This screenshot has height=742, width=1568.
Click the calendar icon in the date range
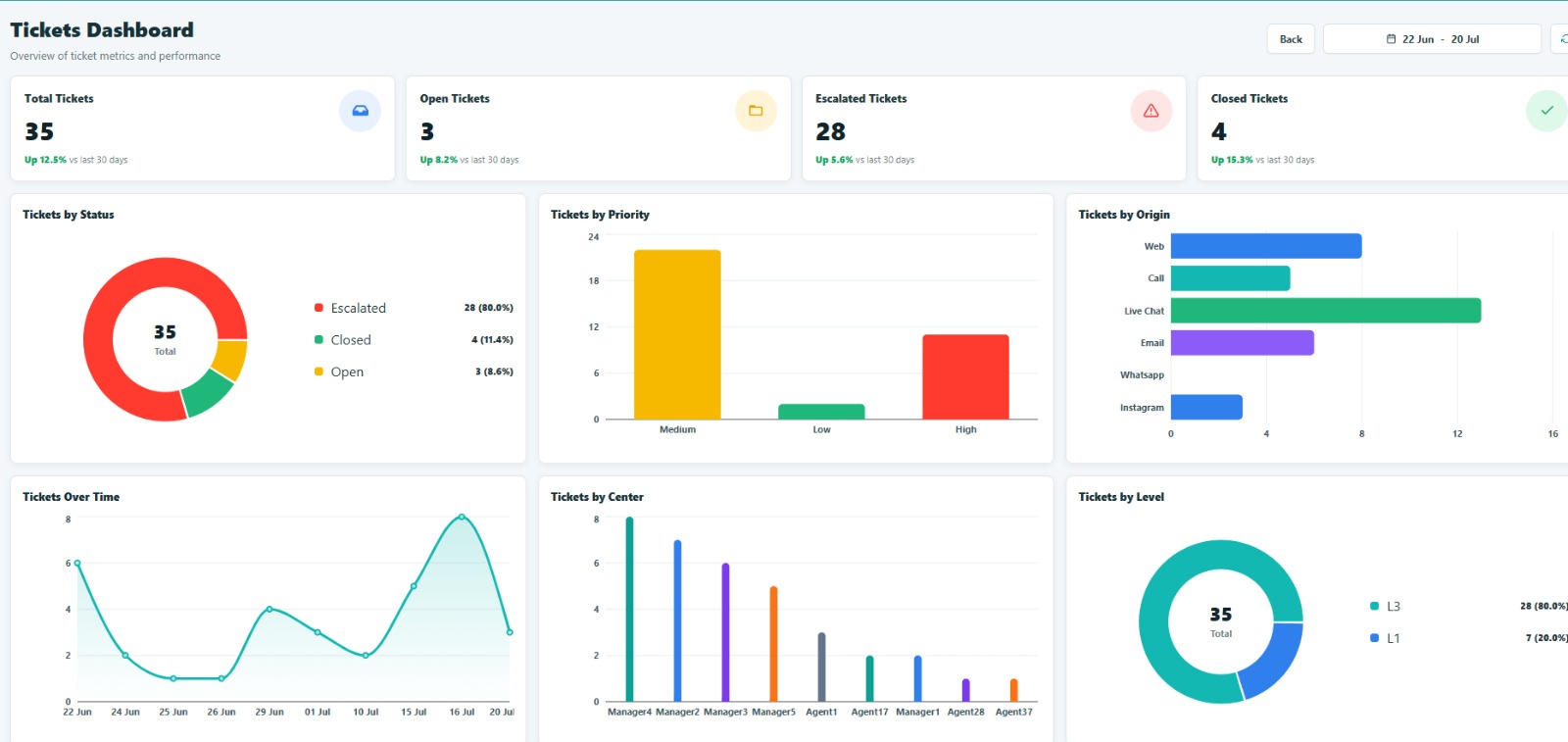[1391, 39]
